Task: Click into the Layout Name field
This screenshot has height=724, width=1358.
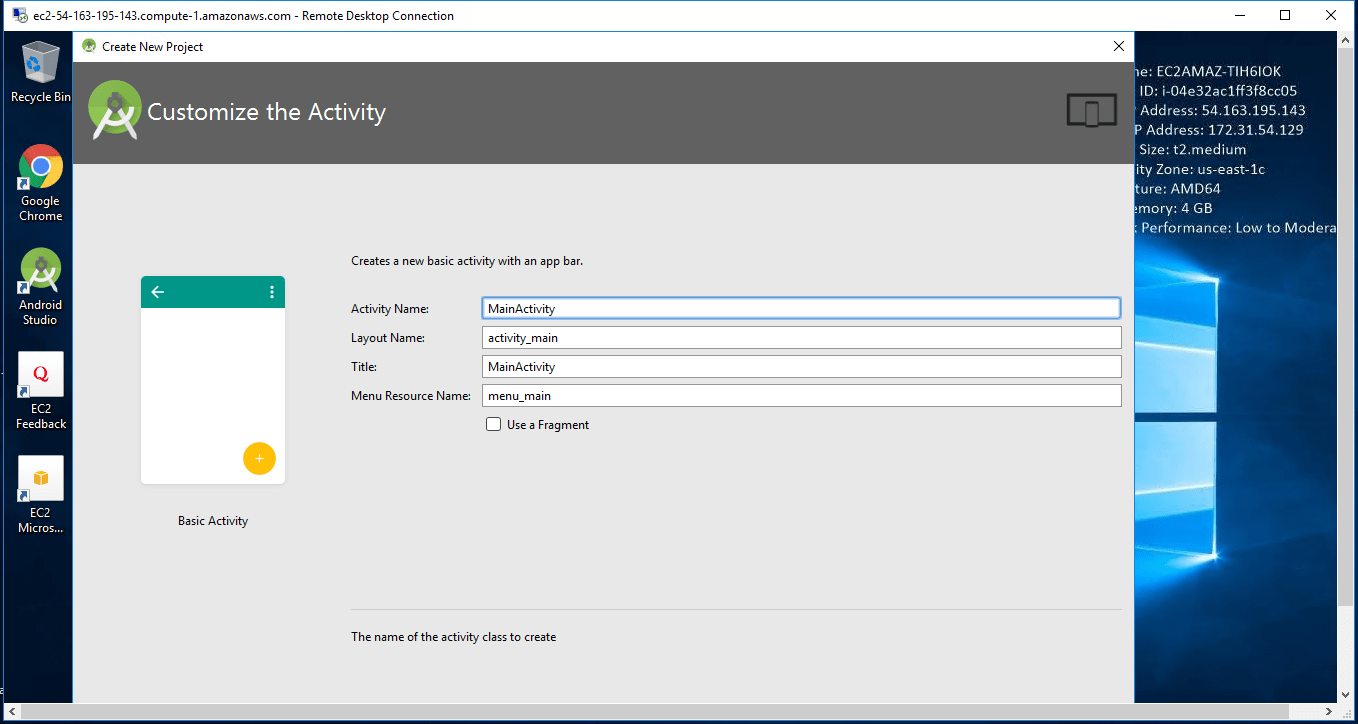Action: pyautogui.click(x=800, y=338)
